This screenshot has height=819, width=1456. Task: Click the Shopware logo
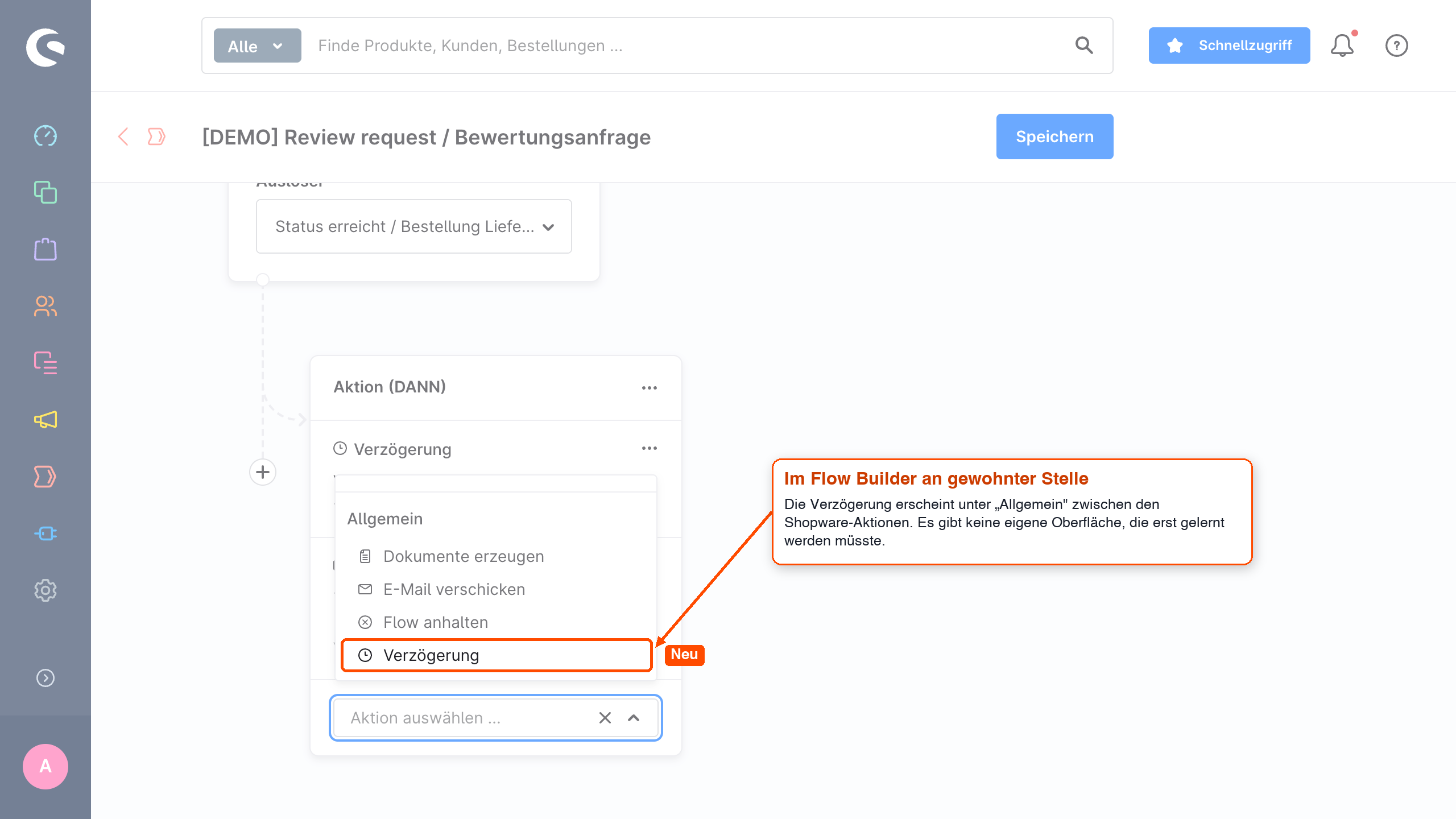(x=45, y=47)
